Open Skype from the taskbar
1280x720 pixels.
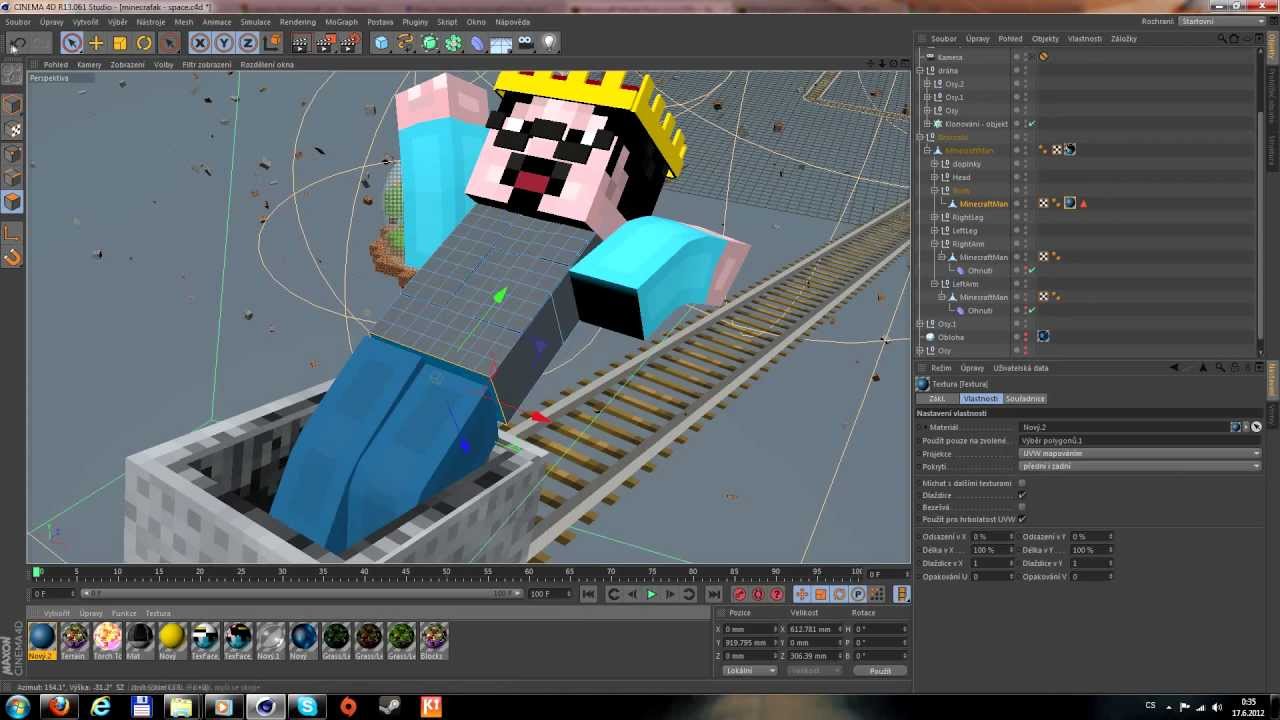(x=306, y=707)
